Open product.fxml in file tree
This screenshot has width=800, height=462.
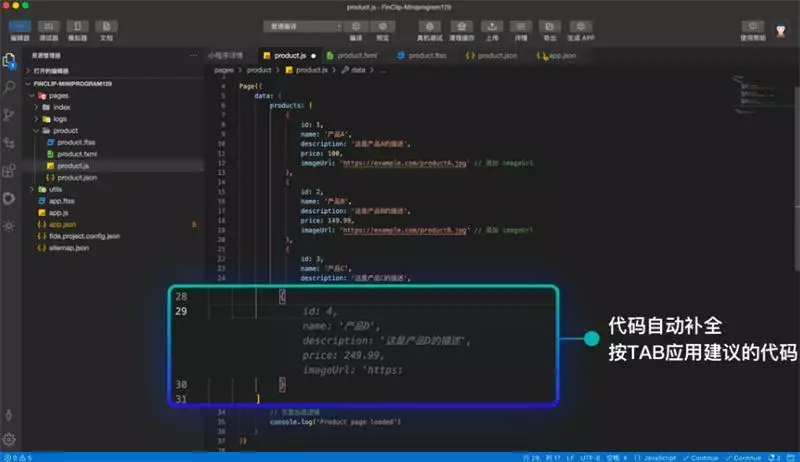pos(72,154)
